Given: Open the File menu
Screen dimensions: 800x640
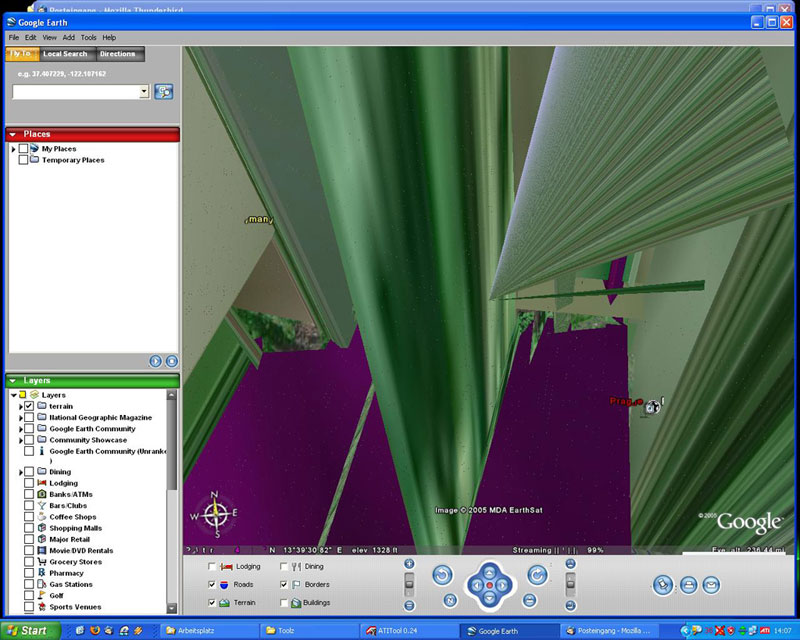Looking at the screenshot, I should [x=14, y=37].
